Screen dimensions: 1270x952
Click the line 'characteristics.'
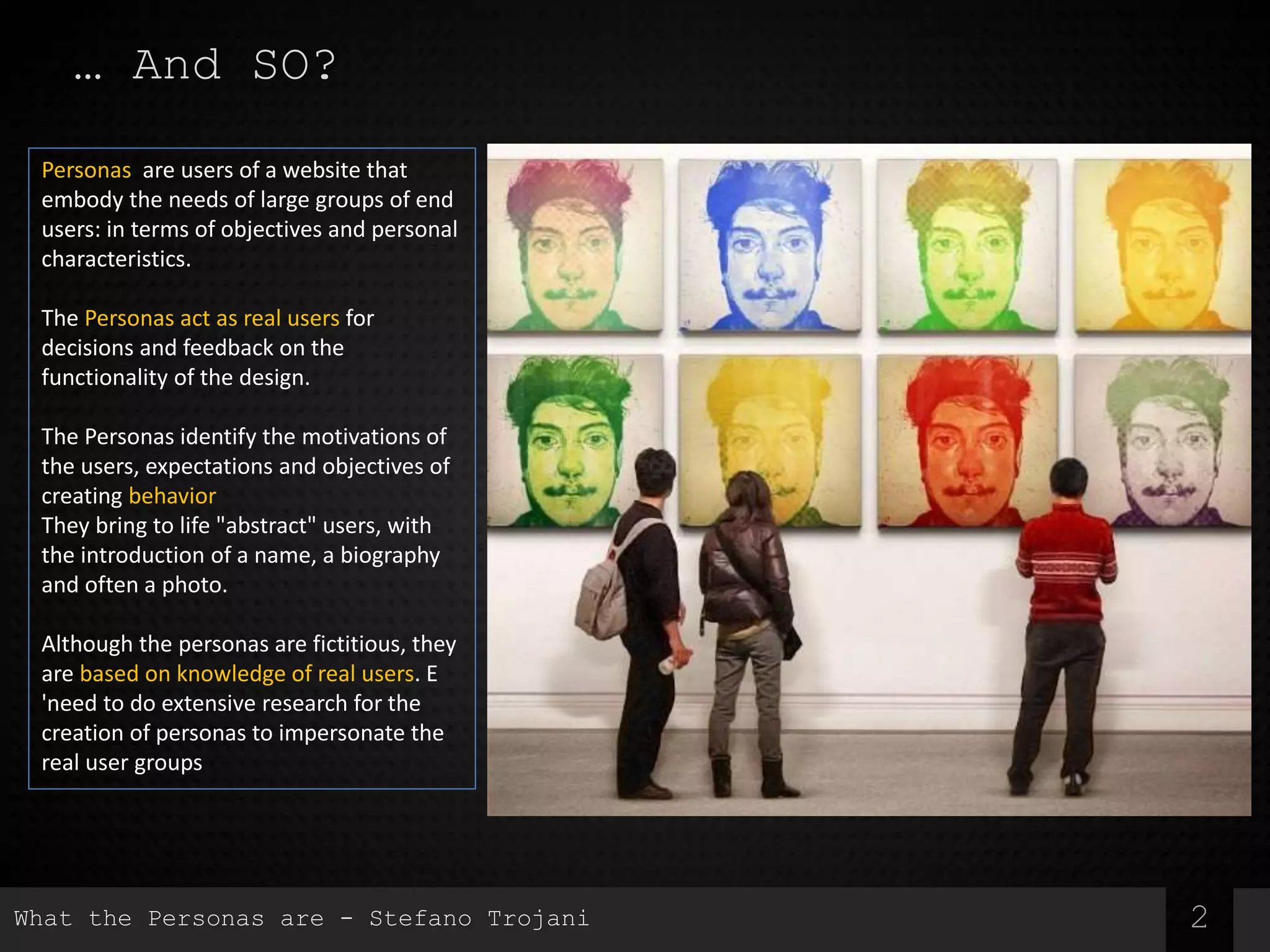(116, 259)
